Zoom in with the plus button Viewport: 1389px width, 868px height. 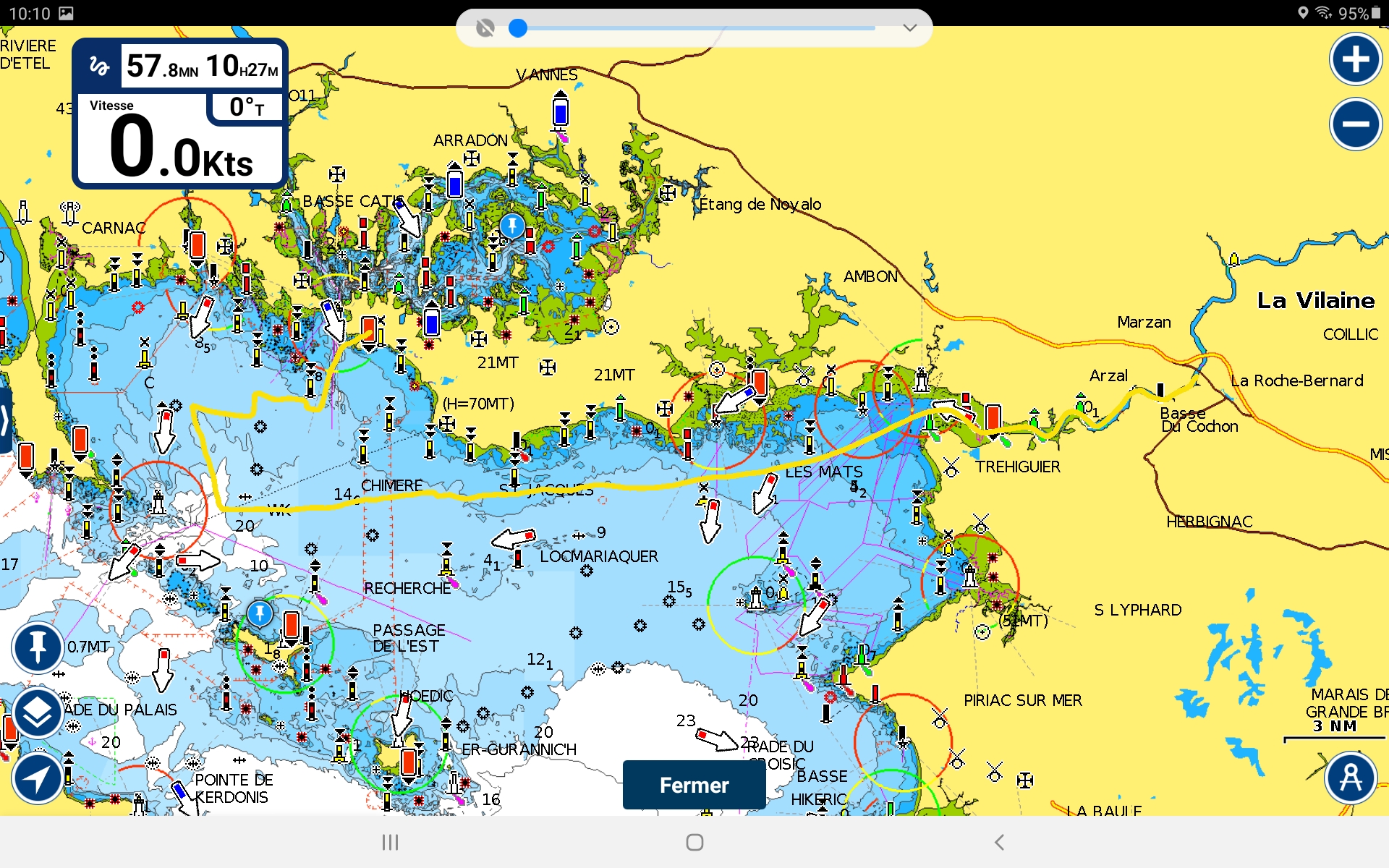click(x=1355, y=59)
